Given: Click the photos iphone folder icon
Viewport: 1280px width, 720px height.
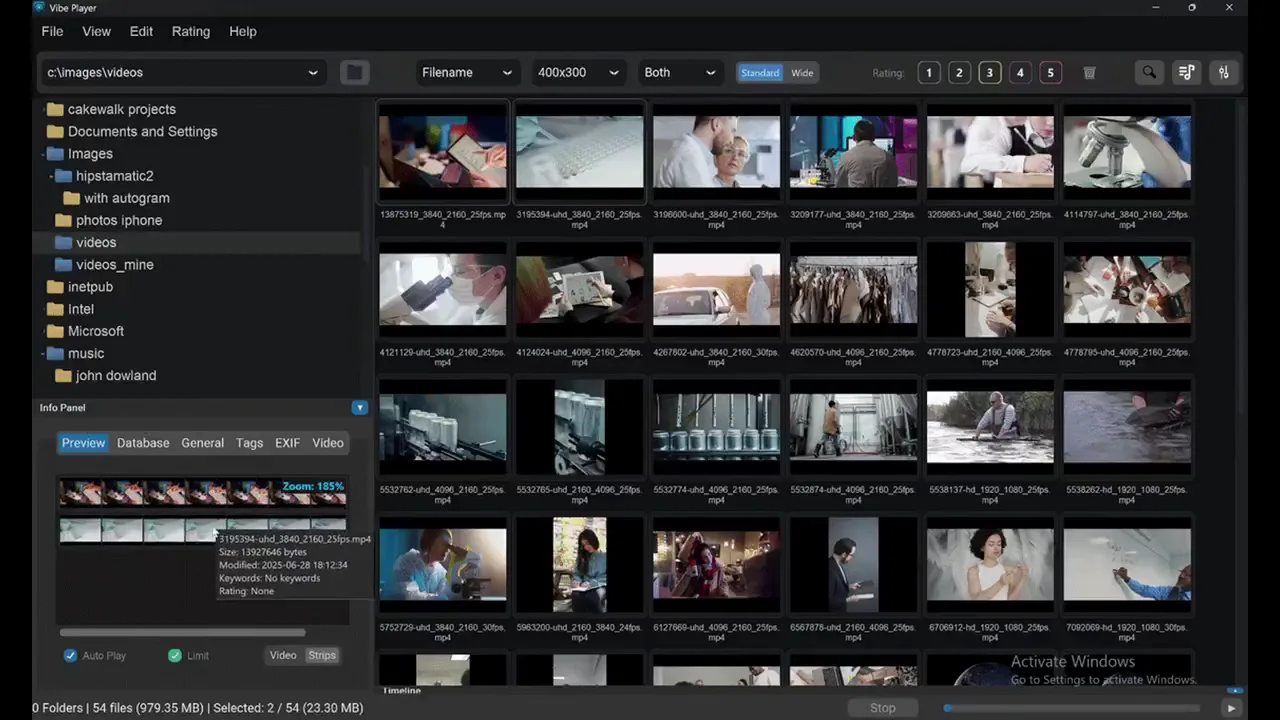Looking at the screenshot, I should (x=63, y=220).
